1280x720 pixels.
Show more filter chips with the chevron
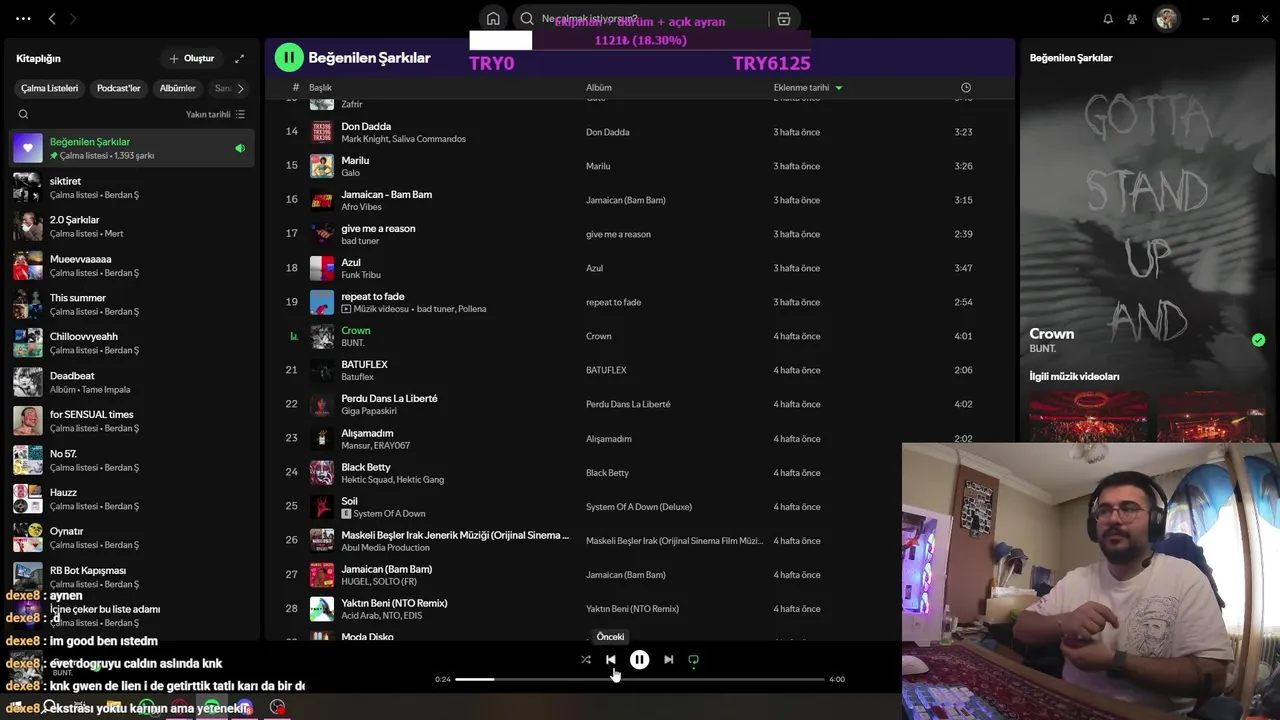tap(240, 88)
